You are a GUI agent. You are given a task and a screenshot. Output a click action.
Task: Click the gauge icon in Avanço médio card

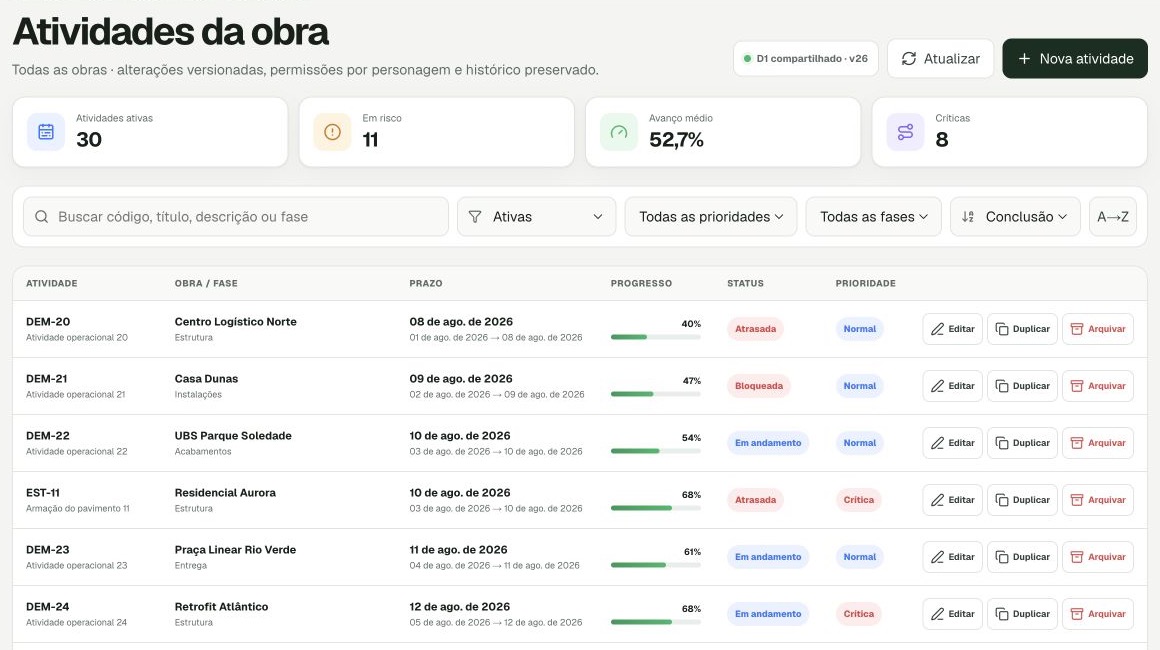tap(618, 132)
